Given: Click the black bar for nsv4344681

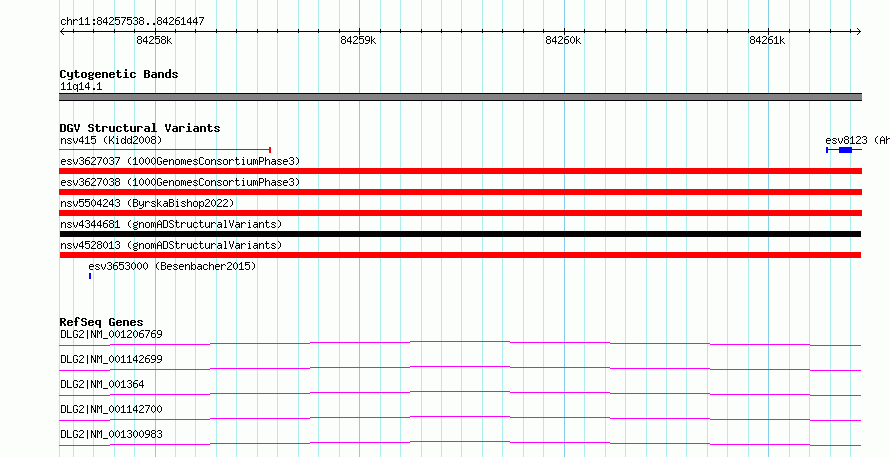Looking at the screenshot, I should [x=460, y=234].
